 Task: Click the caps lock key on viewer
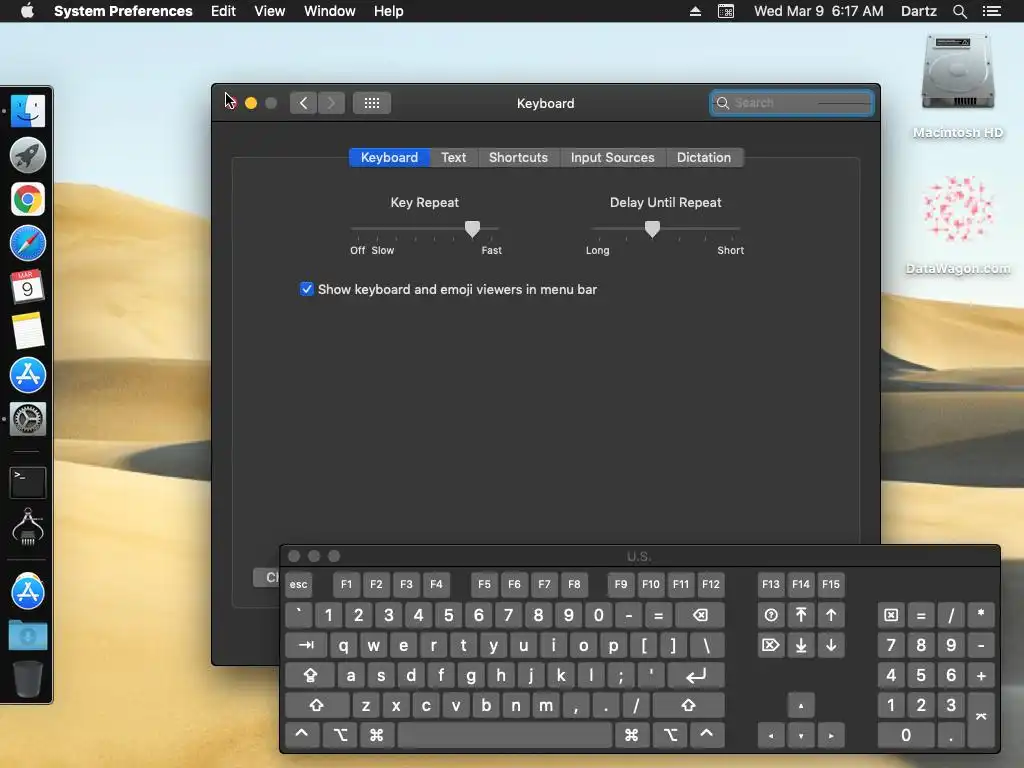click(310, 675)
